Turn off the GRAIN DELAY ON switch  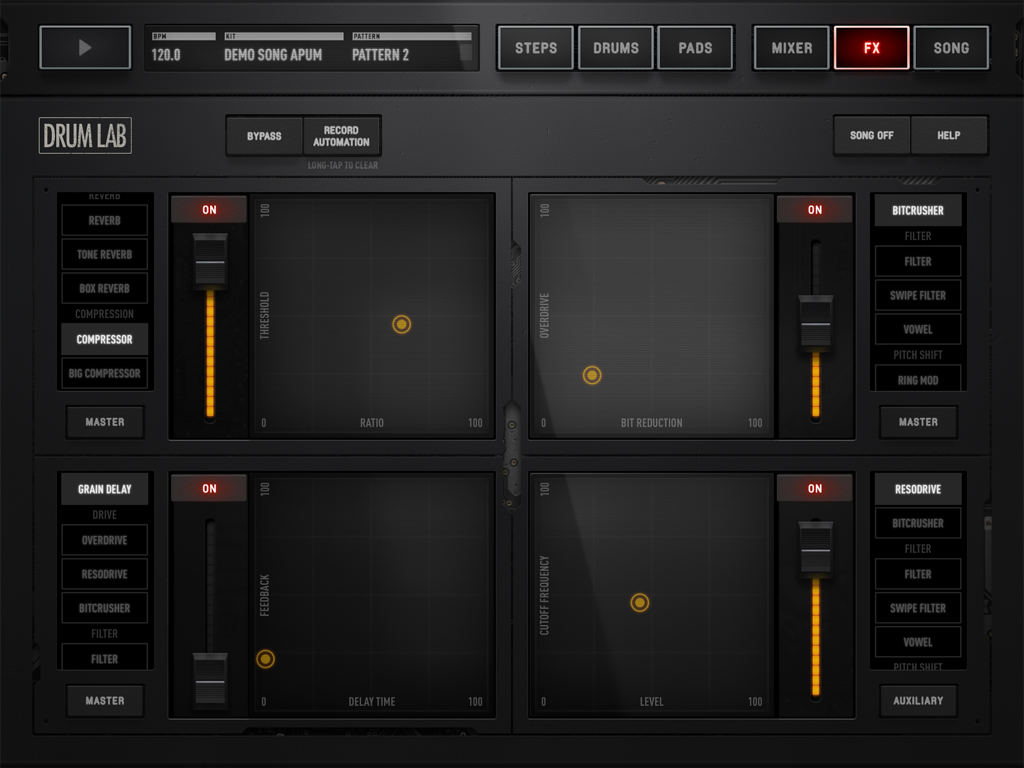click(x=208, y=488)
